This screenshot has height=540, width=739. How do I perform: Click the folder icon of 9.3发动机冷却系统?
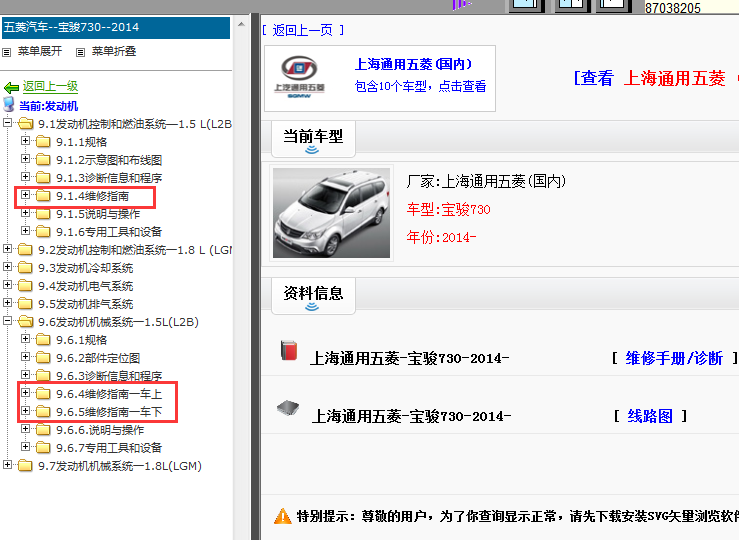25,267
